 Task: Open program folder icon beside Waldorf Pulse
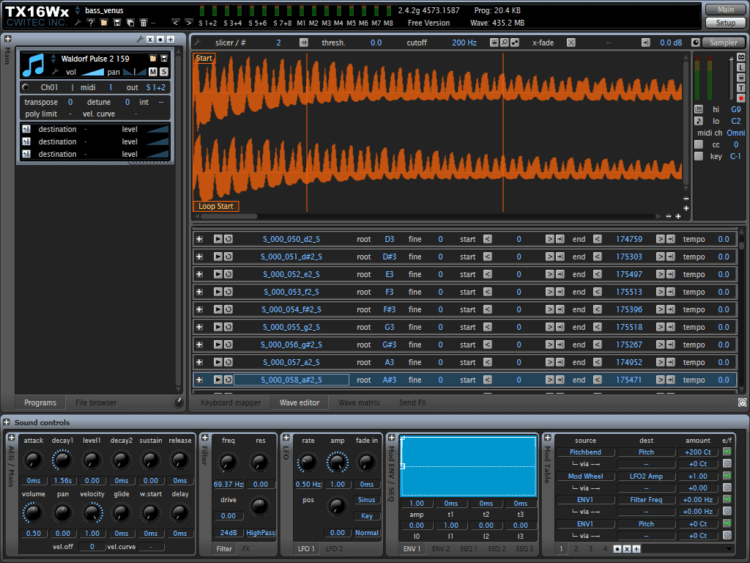pyautogui.click(x=153, y=59)
